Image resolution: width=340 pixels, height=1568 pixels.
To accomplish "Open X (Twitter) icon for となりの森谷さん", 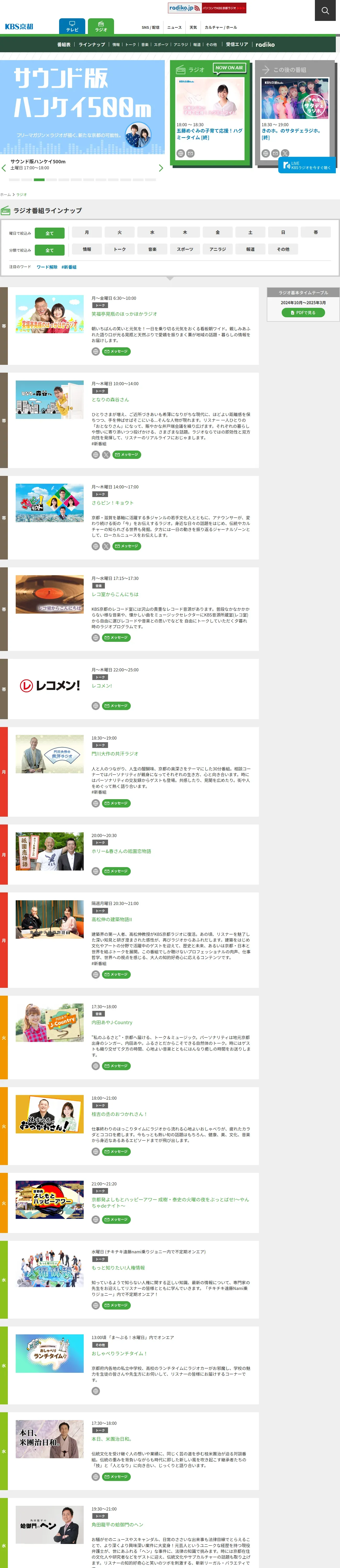I will coord(106,455).
